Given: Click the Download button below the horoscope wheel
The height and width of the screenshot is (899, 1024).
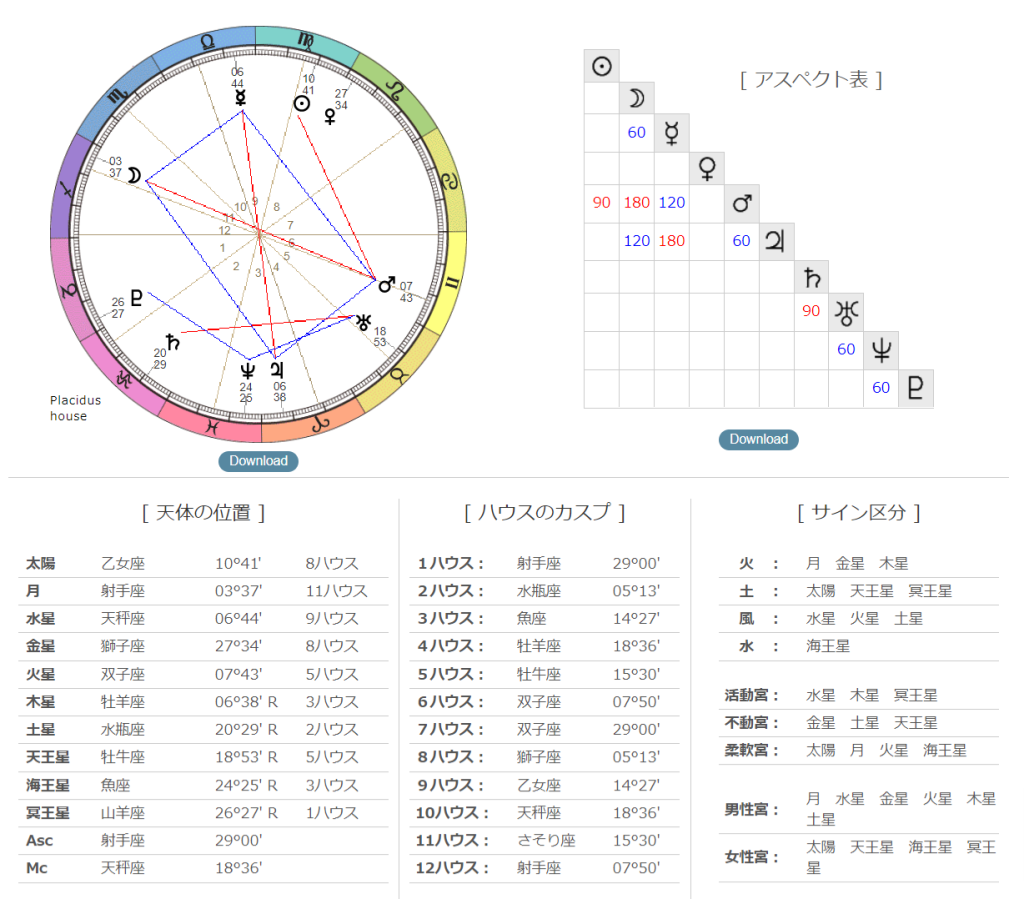Looking at the screenshot, I should (x=258, y=461).
